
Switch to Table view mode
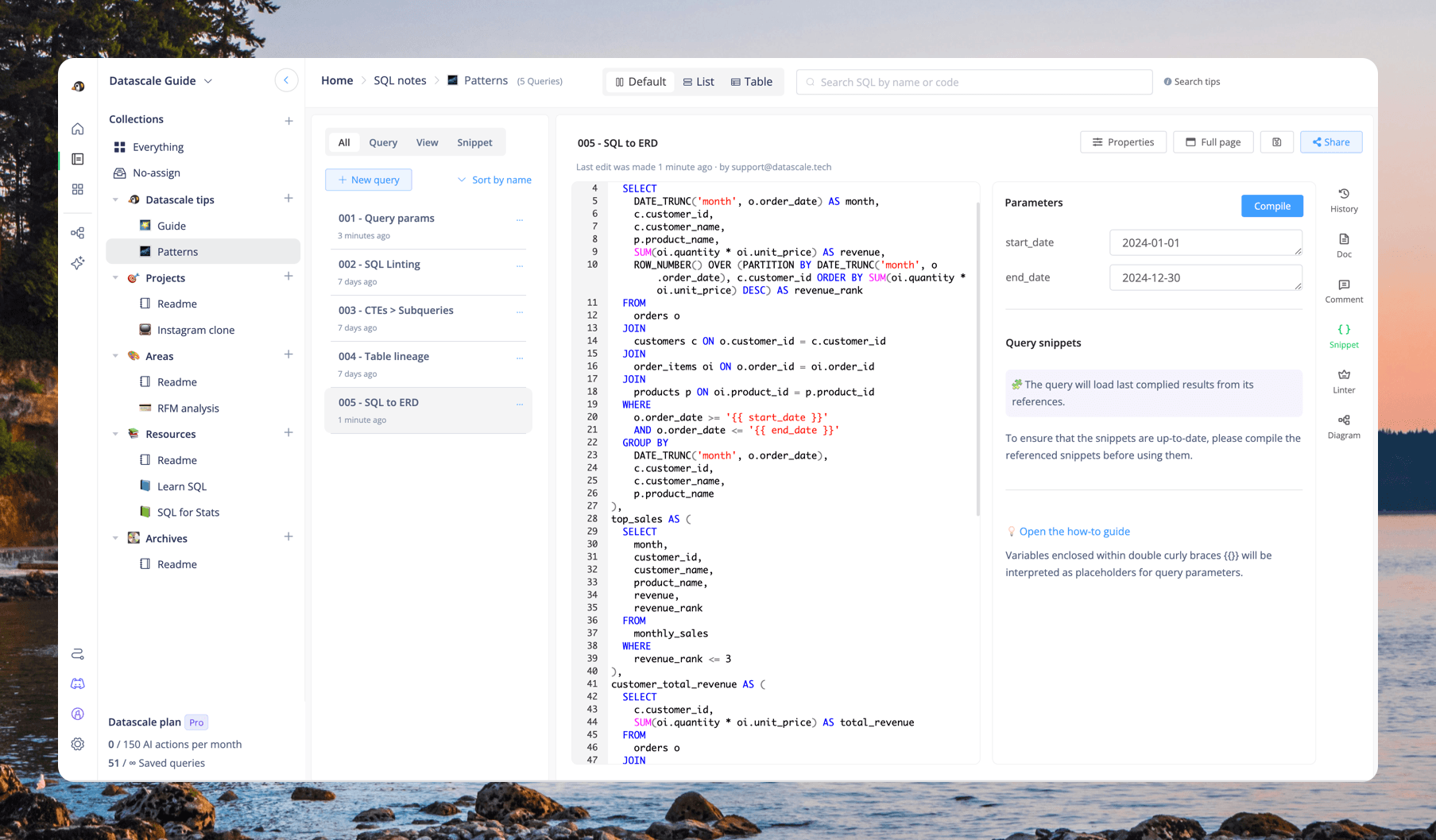751,81
